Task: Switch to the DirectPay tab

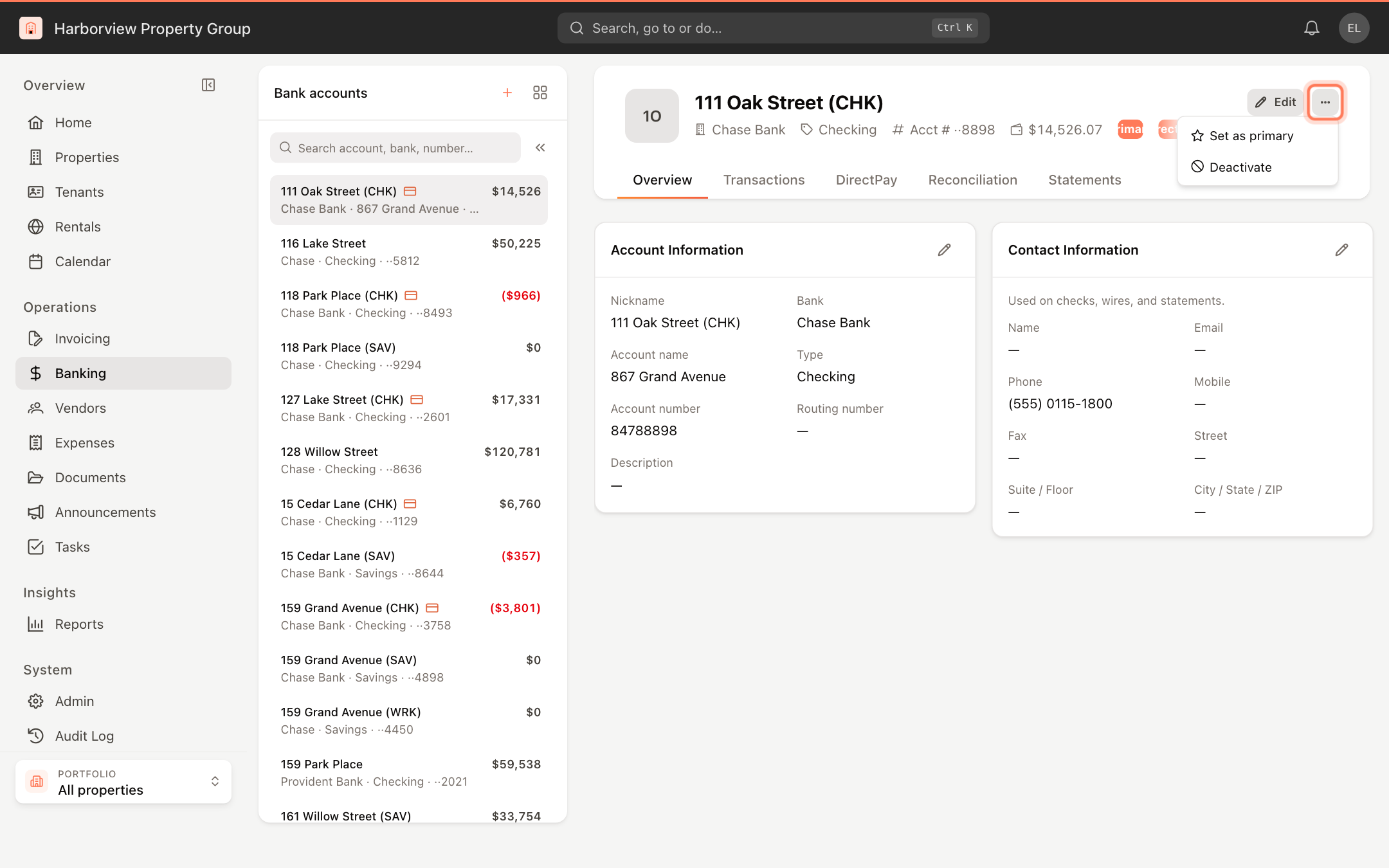Action: (866, 181)
